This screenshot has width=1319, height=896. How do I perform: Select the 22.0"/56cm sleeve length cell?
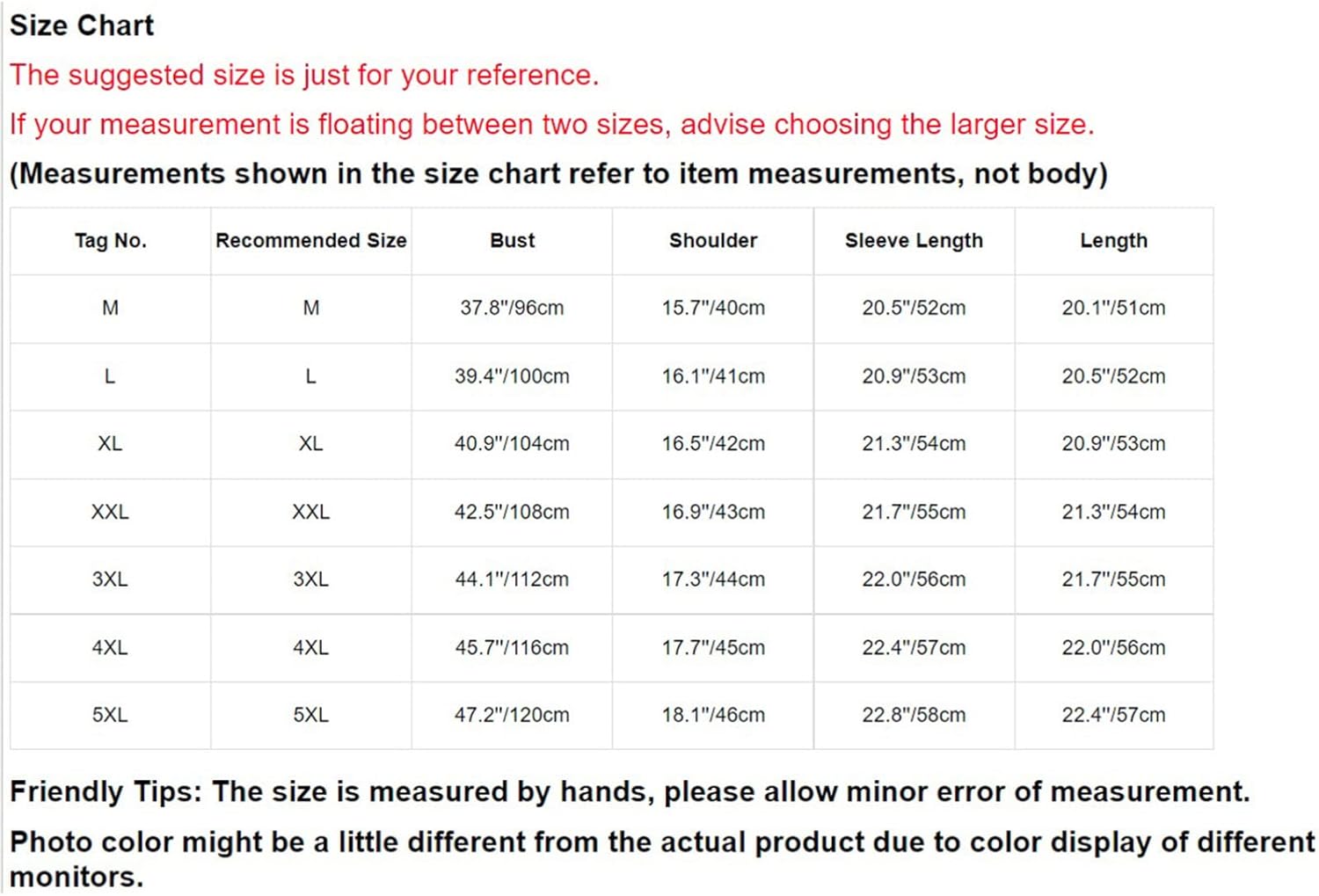915,579
